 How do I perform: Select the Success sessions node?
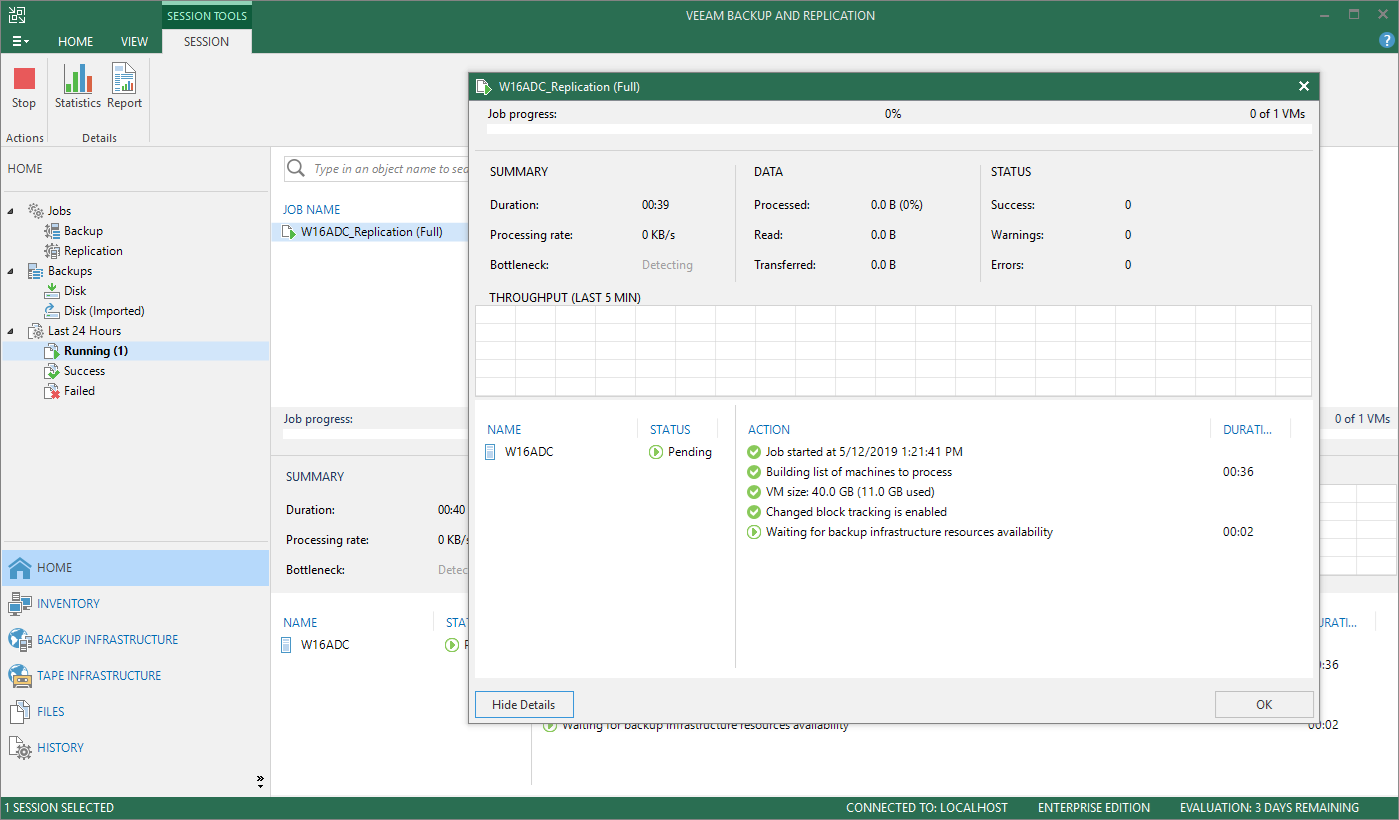click(x=84, y=371)
